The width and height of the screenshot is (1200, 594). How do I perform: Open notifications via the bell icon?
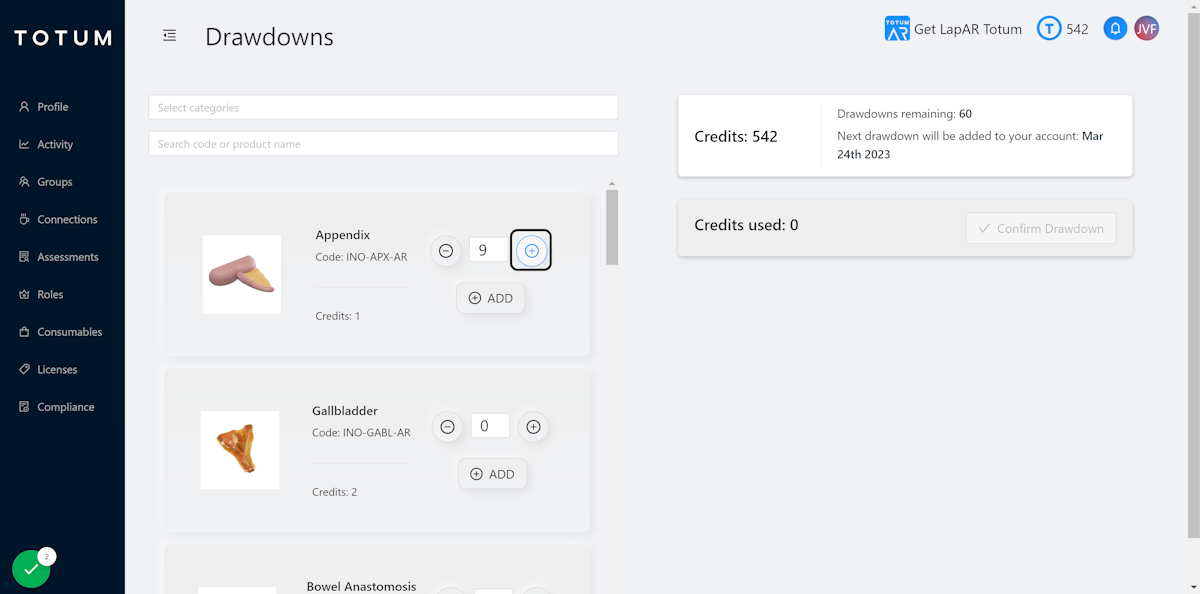pyautogui.click(x=1115, y=28)
